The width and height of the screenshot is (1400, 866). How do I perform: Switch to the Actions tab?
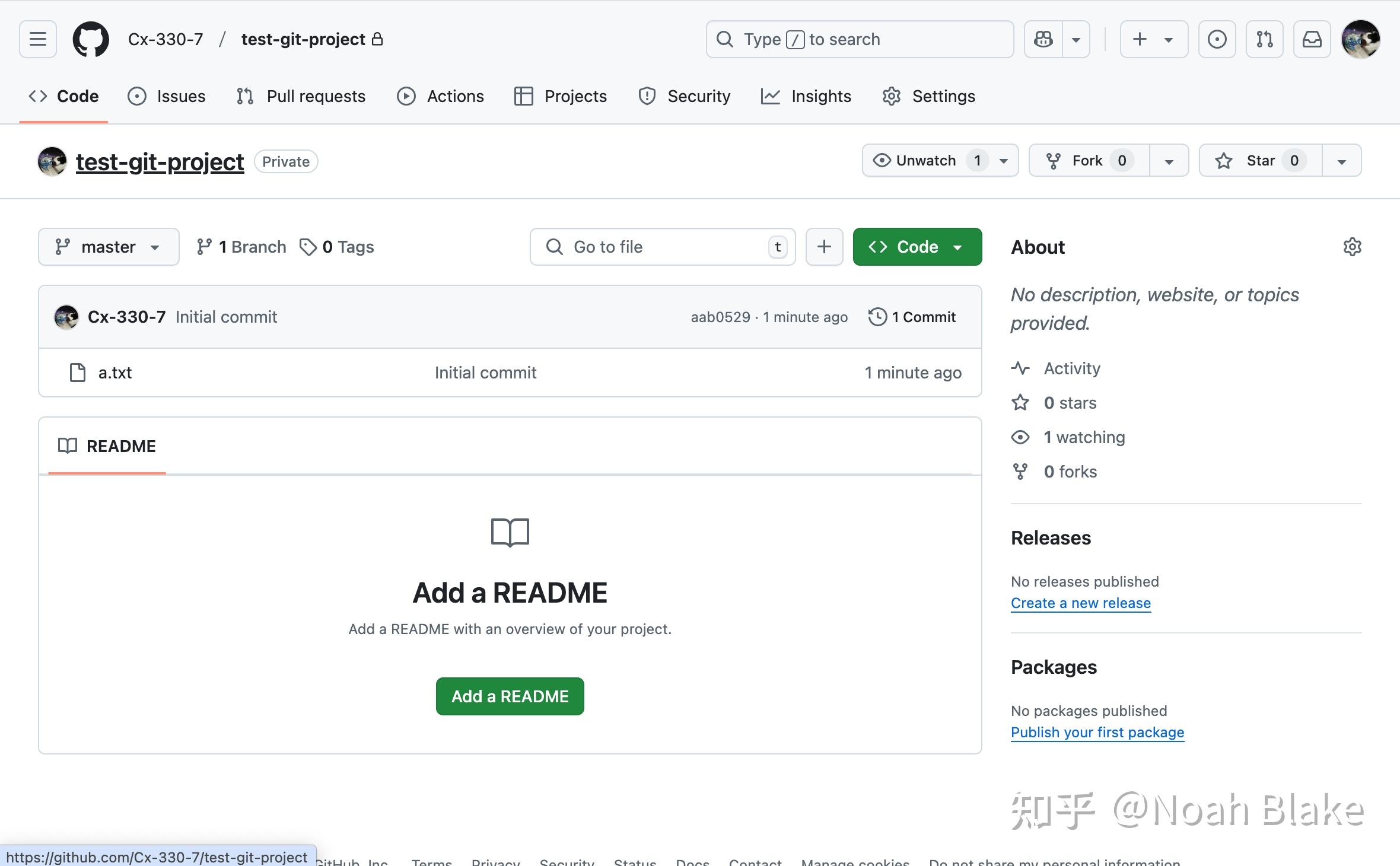tap(440, 95)
